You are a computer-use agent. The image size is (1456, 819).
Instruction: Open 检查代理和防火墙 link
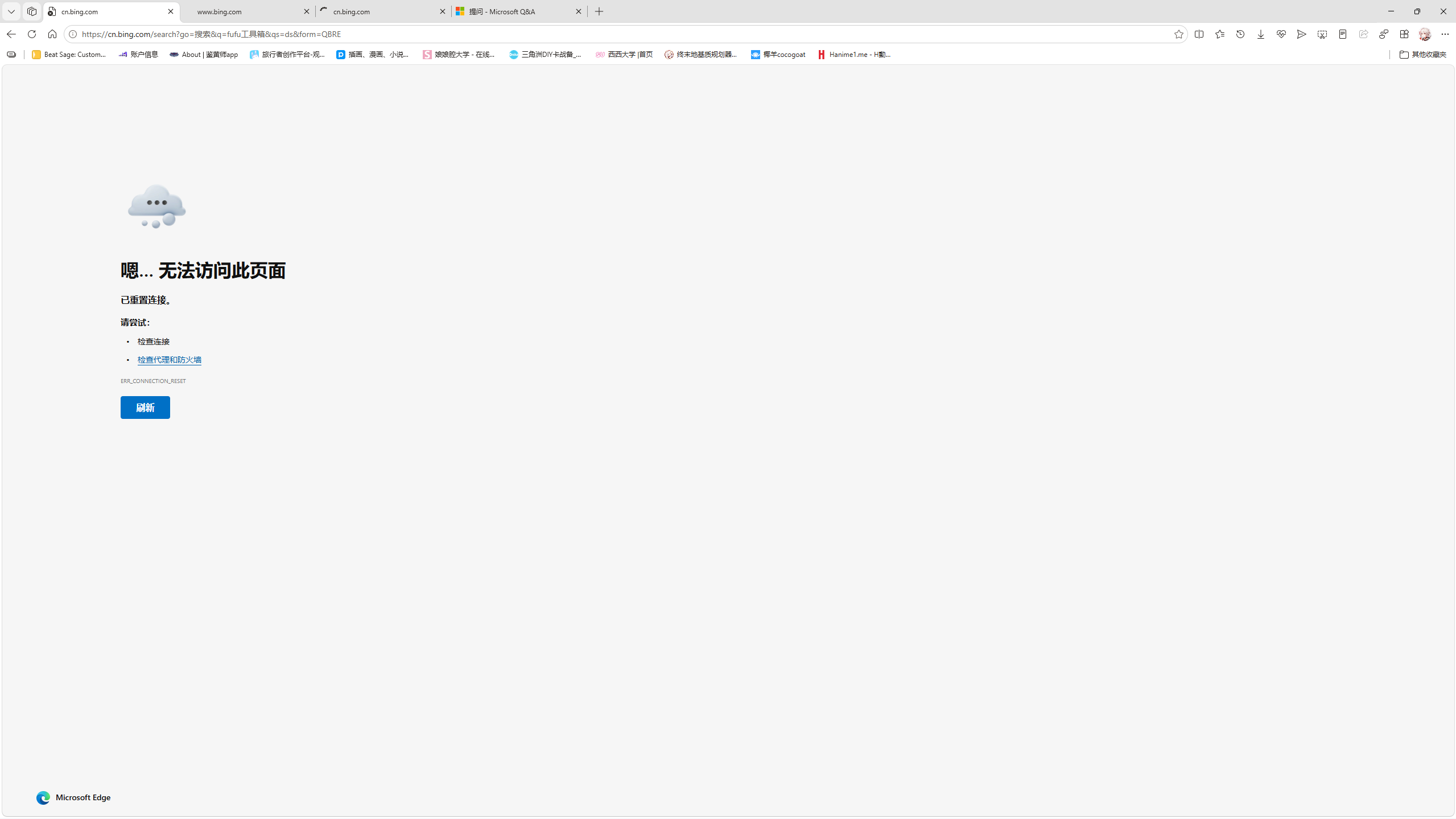coord(170,360)
